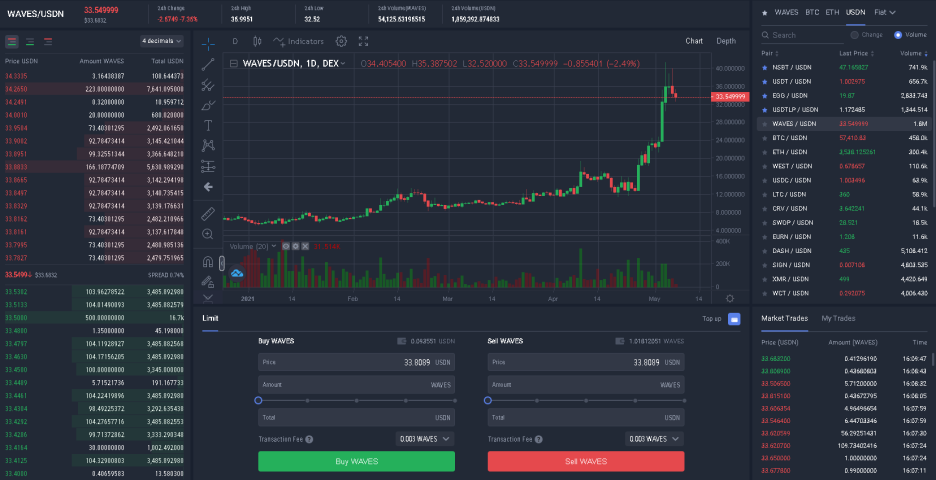
Task: Switch to the ETH market tab
Action: click(x=832, y=12)
